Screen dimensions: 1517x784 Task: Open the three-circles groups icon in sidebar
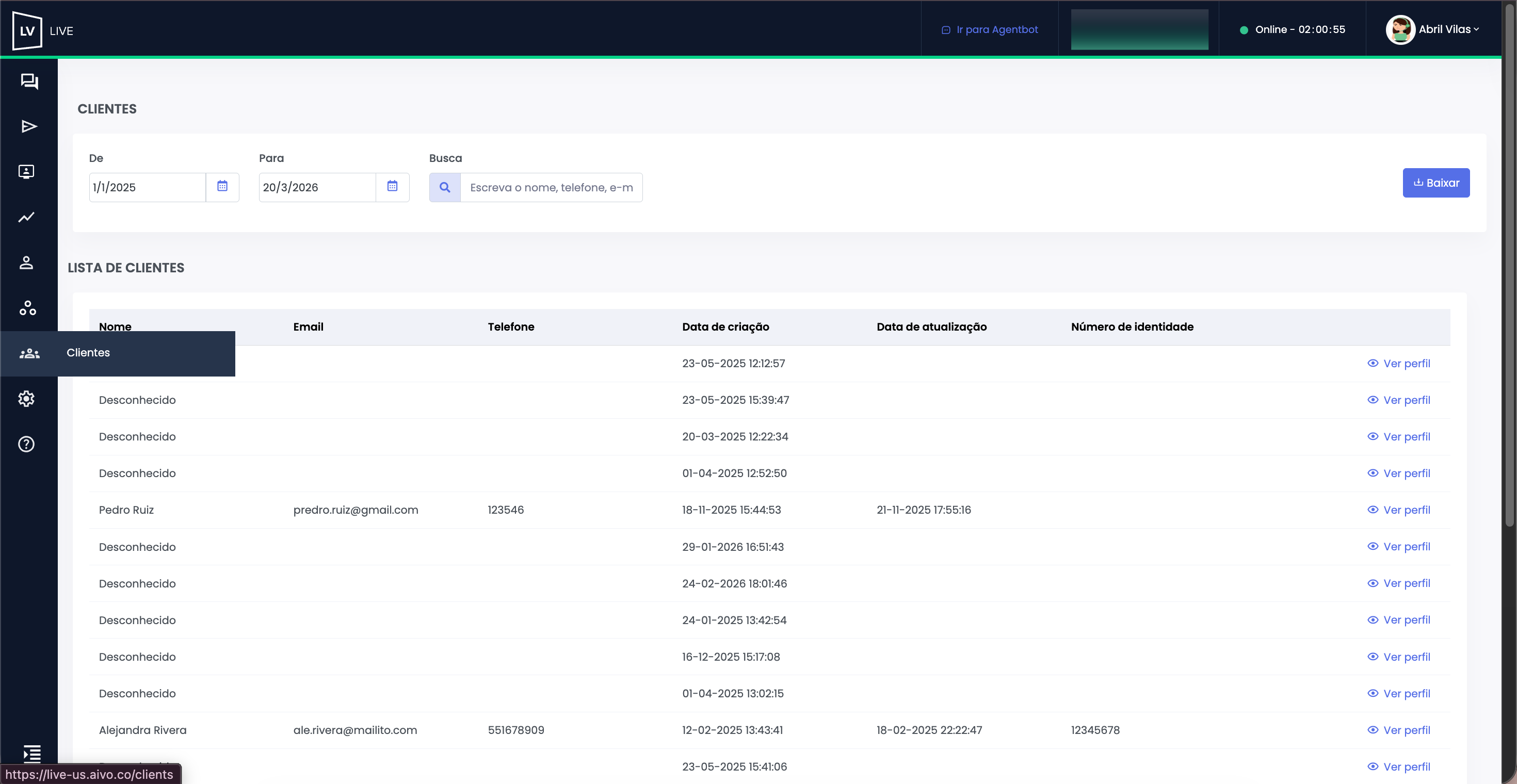click(x=28, y=308)
